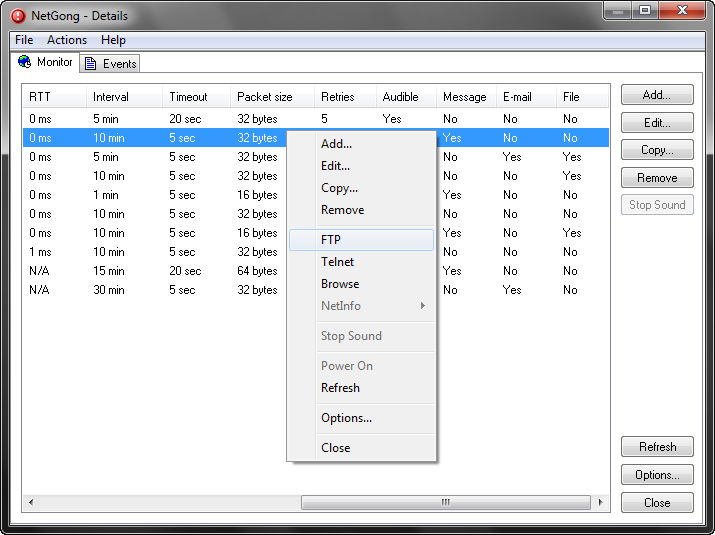
Task: Click Refresh in the context menu
Action: (340, 388)
